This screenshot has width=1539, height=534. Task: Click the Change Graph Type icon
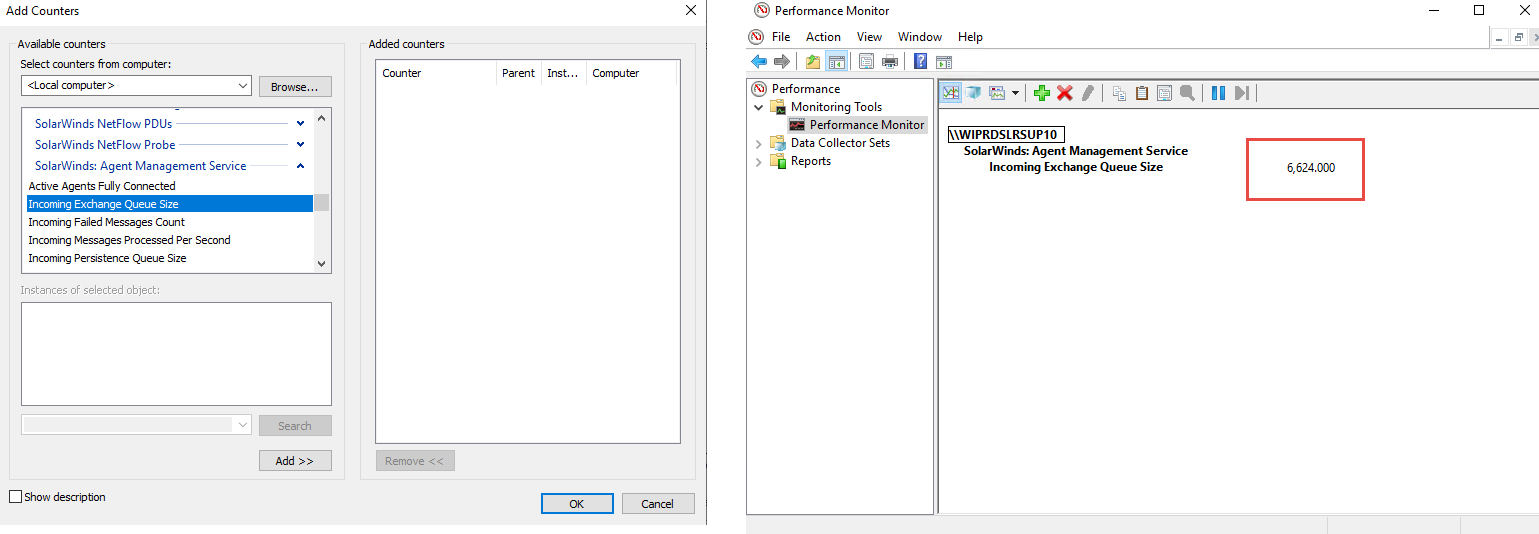pyautogui.click(x=997, y=93)
